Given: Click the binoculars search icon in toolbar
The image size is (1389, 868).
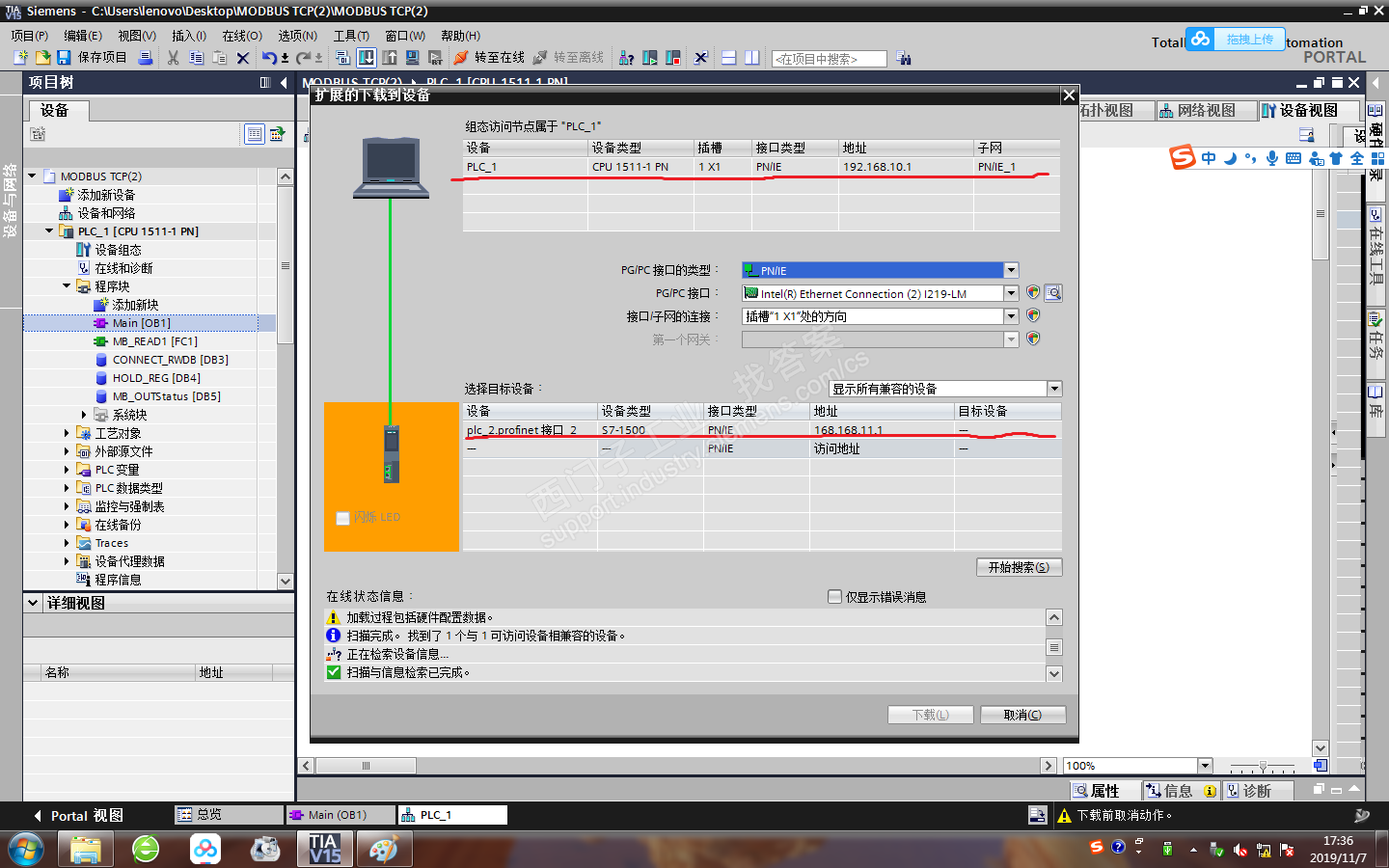Looking at the screenshot, I should coord(904,58).
